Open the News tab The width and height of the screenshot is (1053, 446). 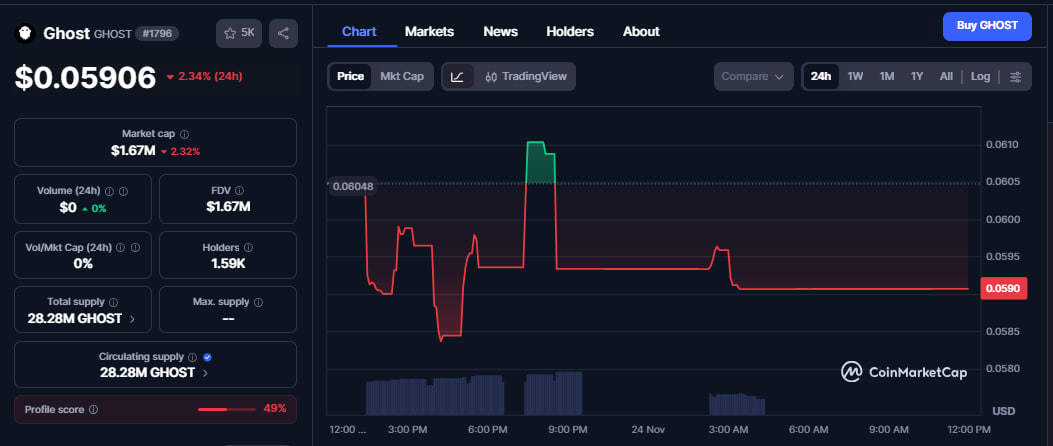click(500, 32)
